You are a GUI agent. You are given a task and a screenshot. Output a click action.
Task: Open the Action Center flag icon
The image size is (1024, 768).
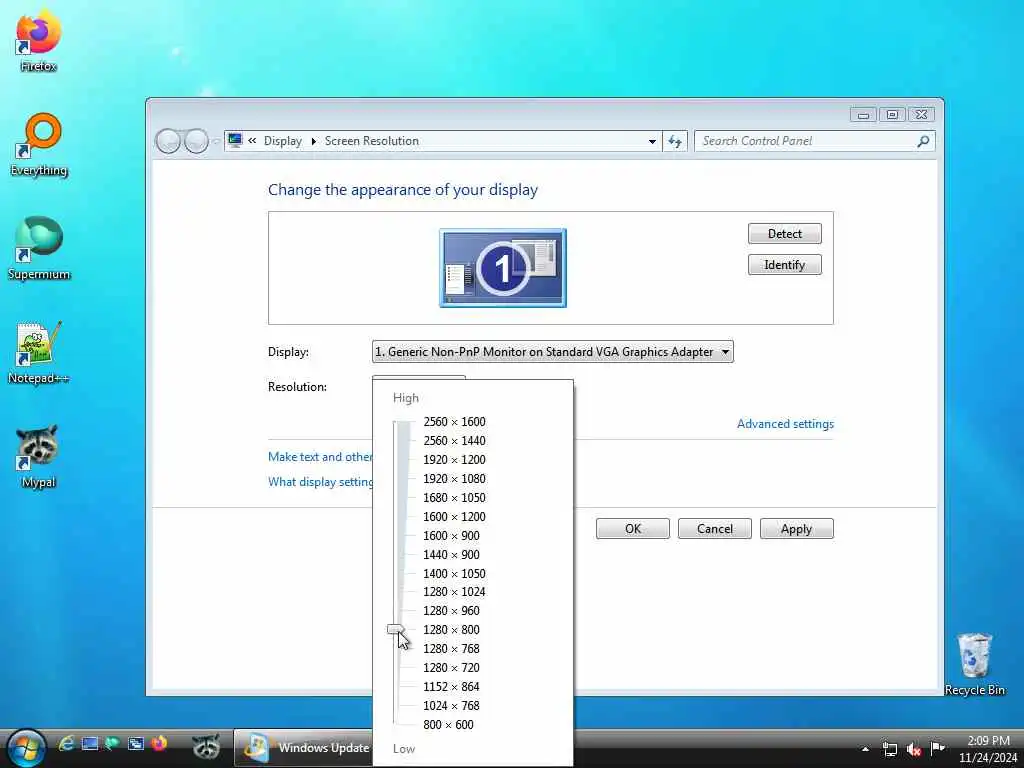[938, 748]
